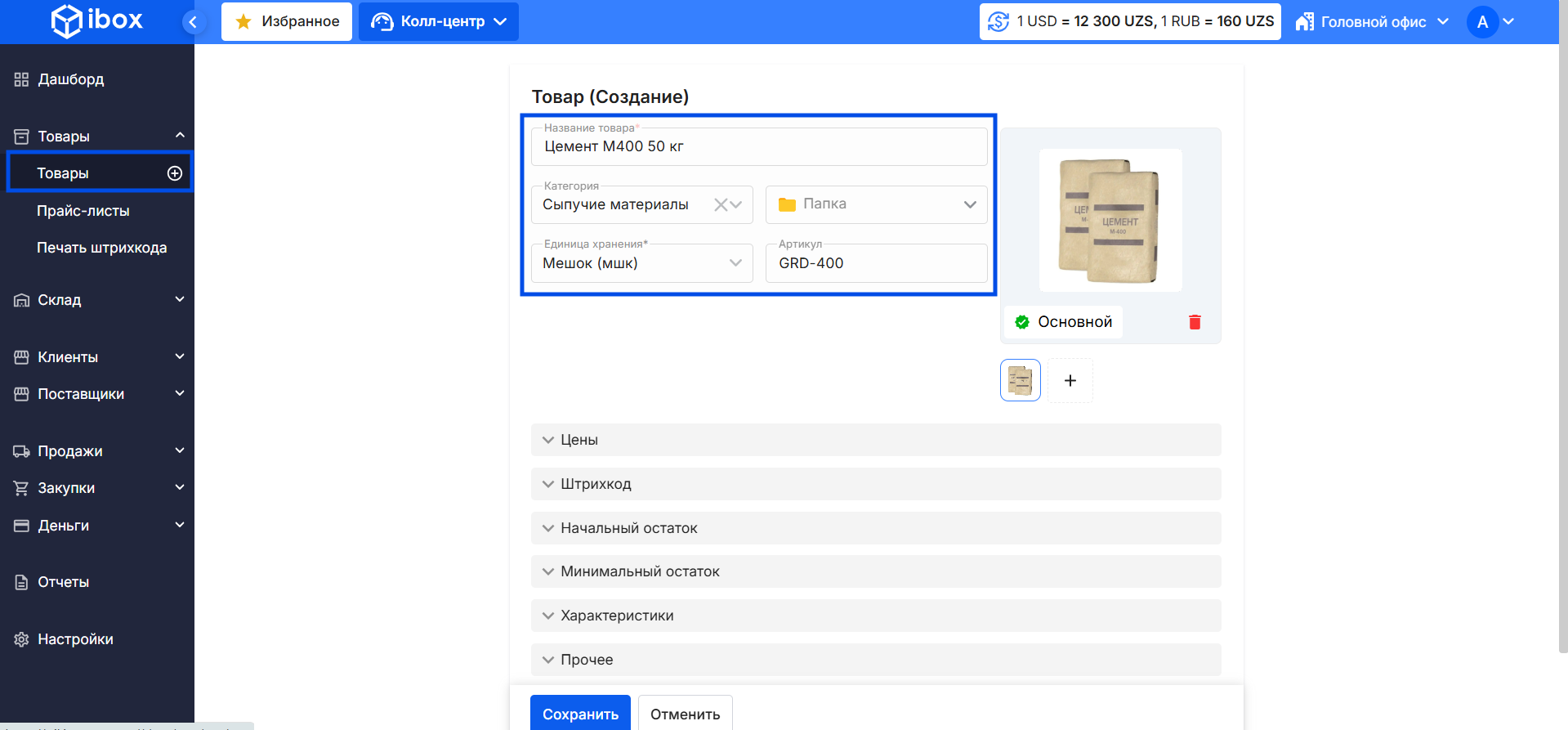The image size is (1568, 730).
Task: Toggle Основной main image marker
Action: click(1064, 322)
